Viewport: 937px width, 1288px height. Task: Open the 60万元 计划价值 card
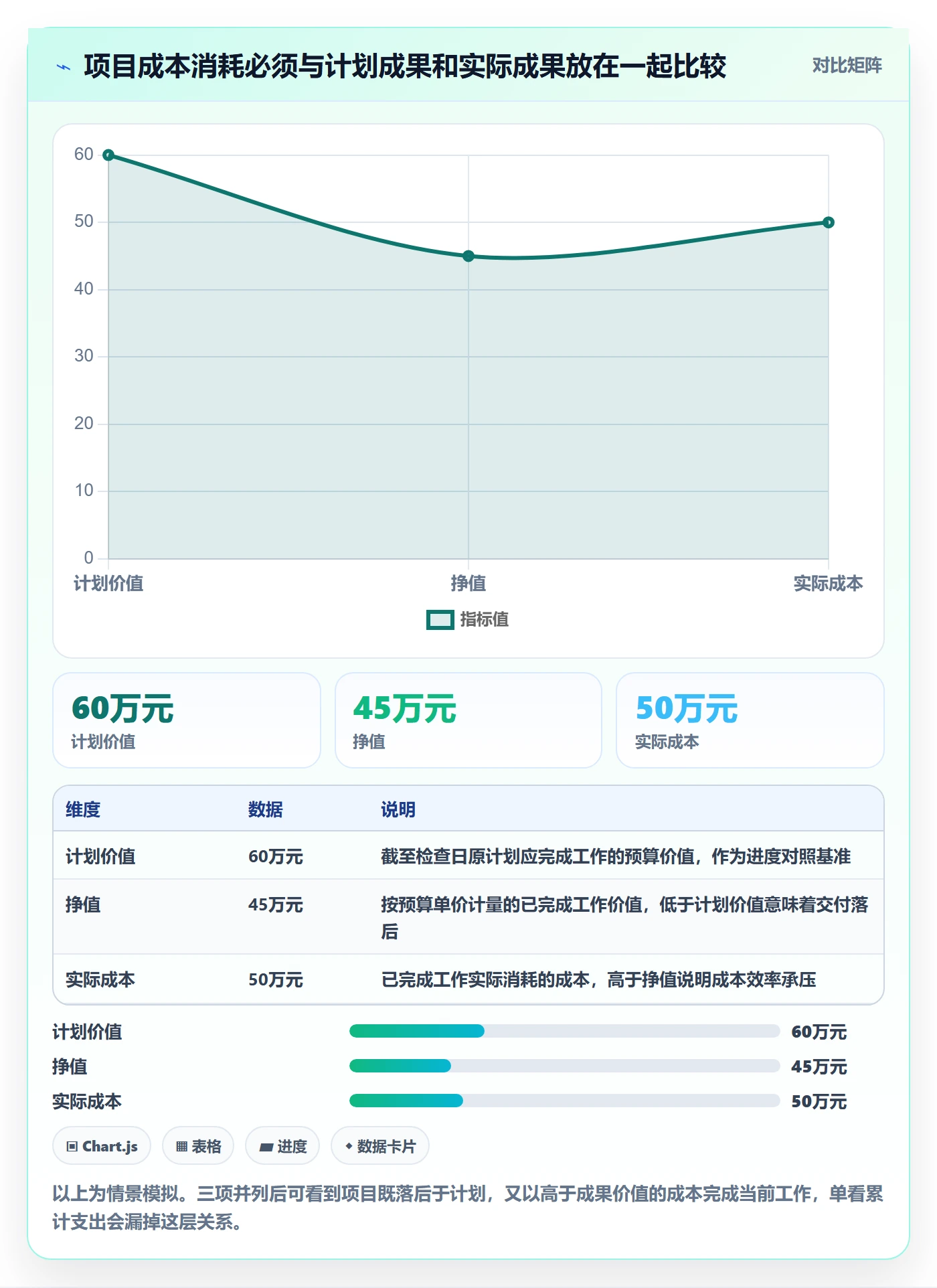187,720
